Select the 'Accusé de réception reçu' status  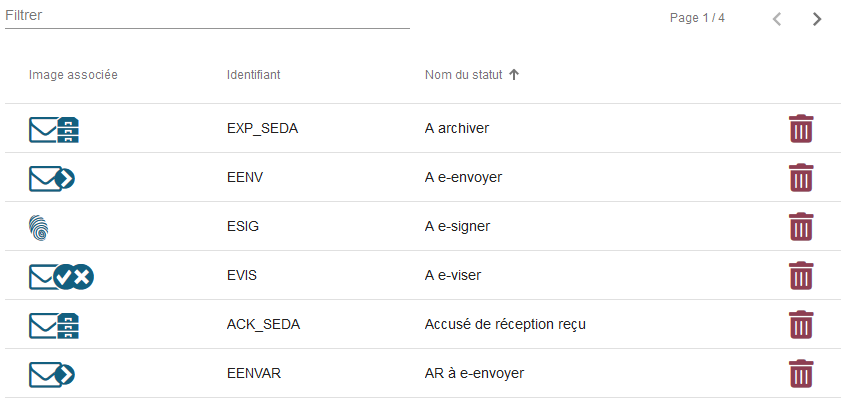click(504, 325)
